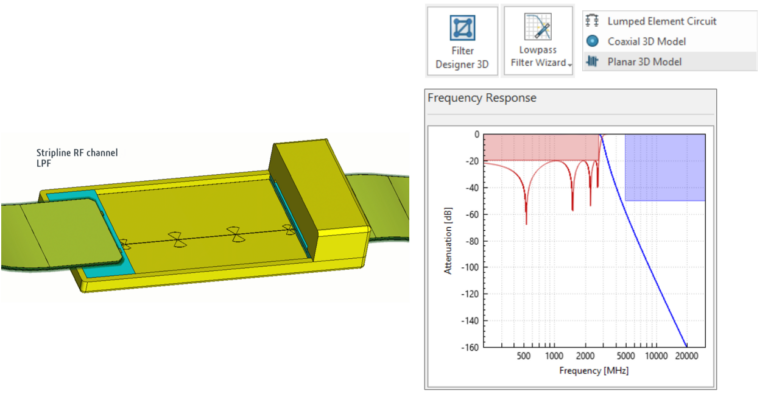Select the red passband region in plot
The height and width of the screenshot is (394, 768).
541,147
